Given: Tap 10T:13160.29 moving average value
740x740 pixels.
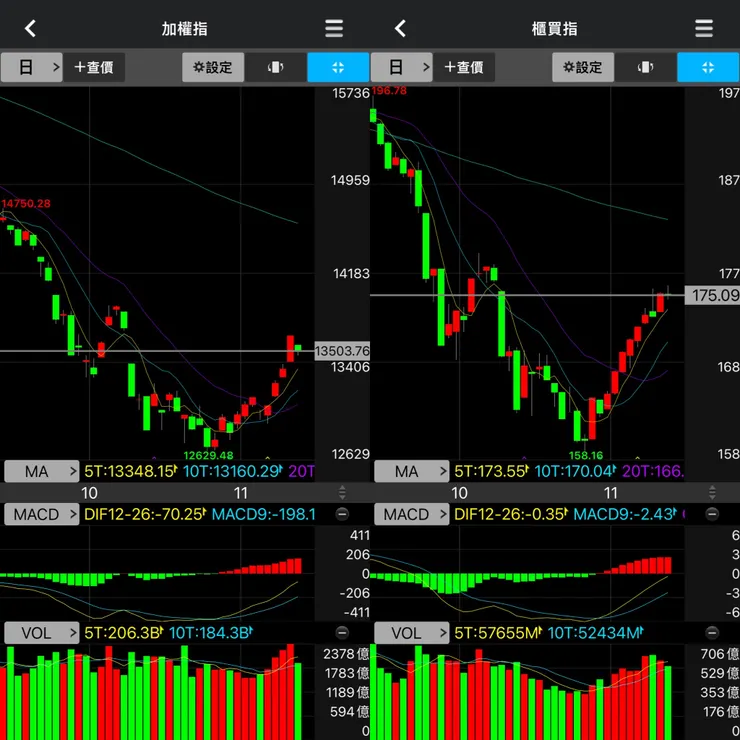Looking at the screenshot, I should coord(233,471).
